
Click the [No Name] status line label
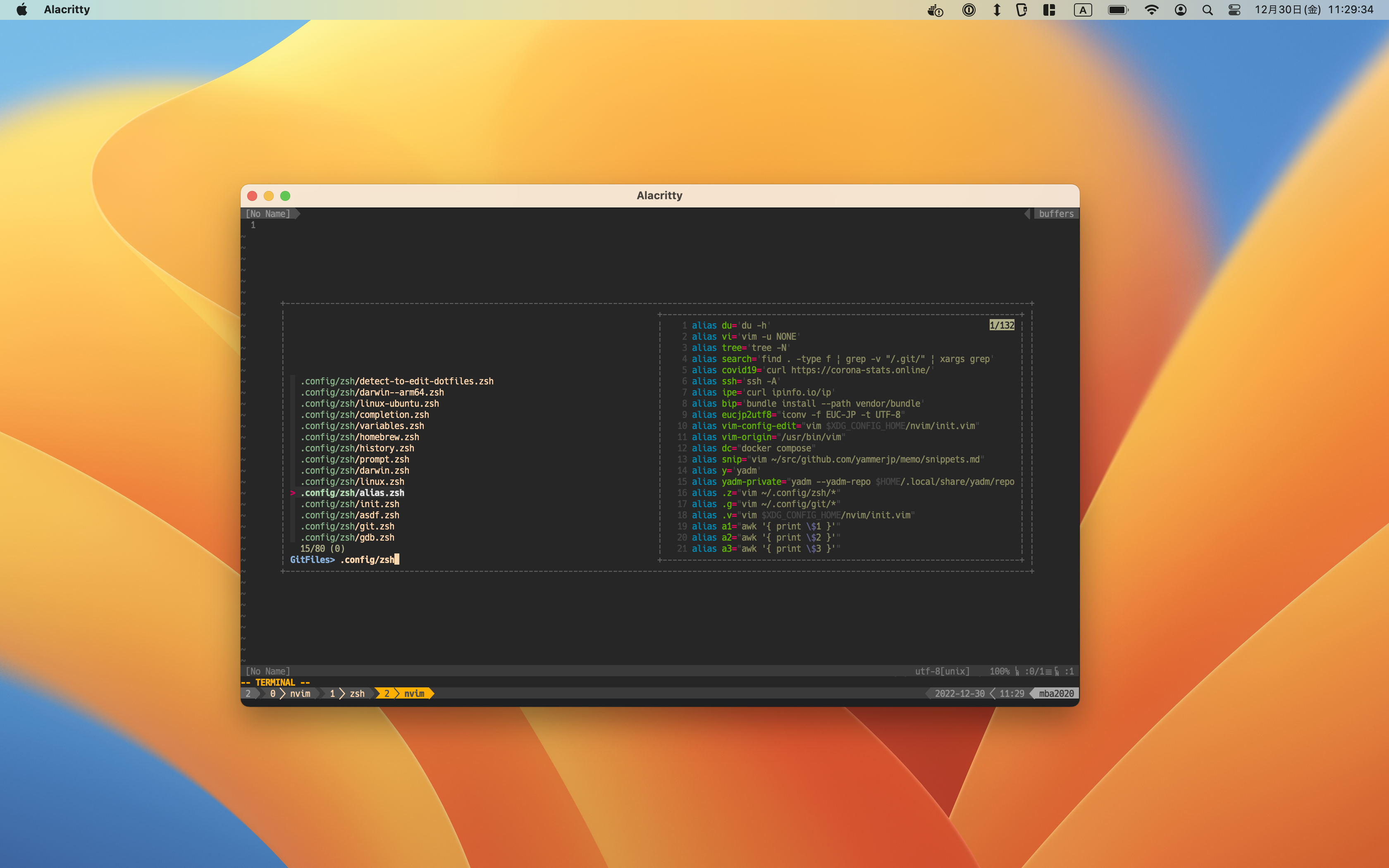tap(268, 671)
